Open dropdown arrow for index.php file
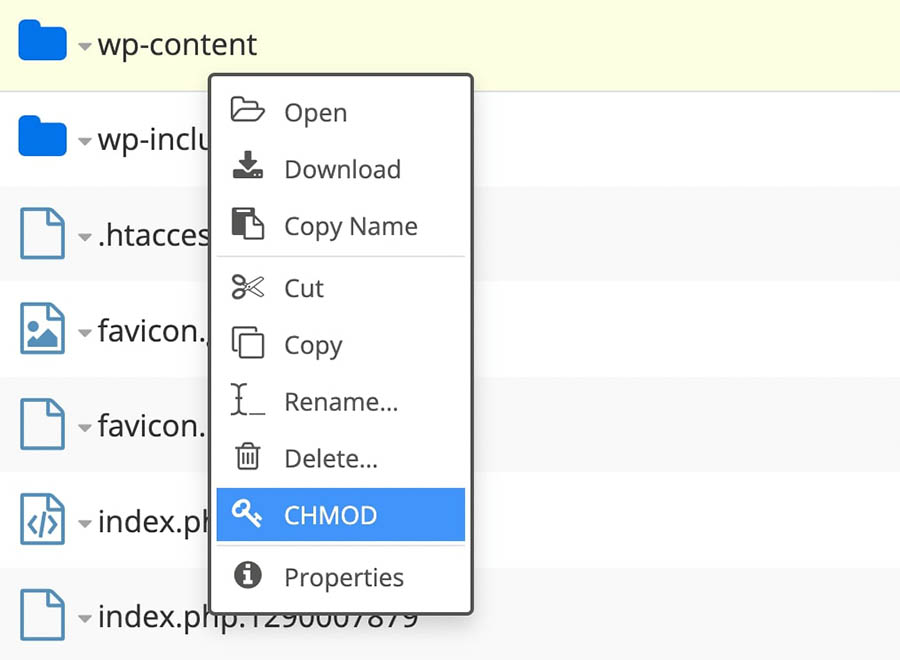Image resolution: width=900 pixels, height=660 pixels. [x=85, y=524]
